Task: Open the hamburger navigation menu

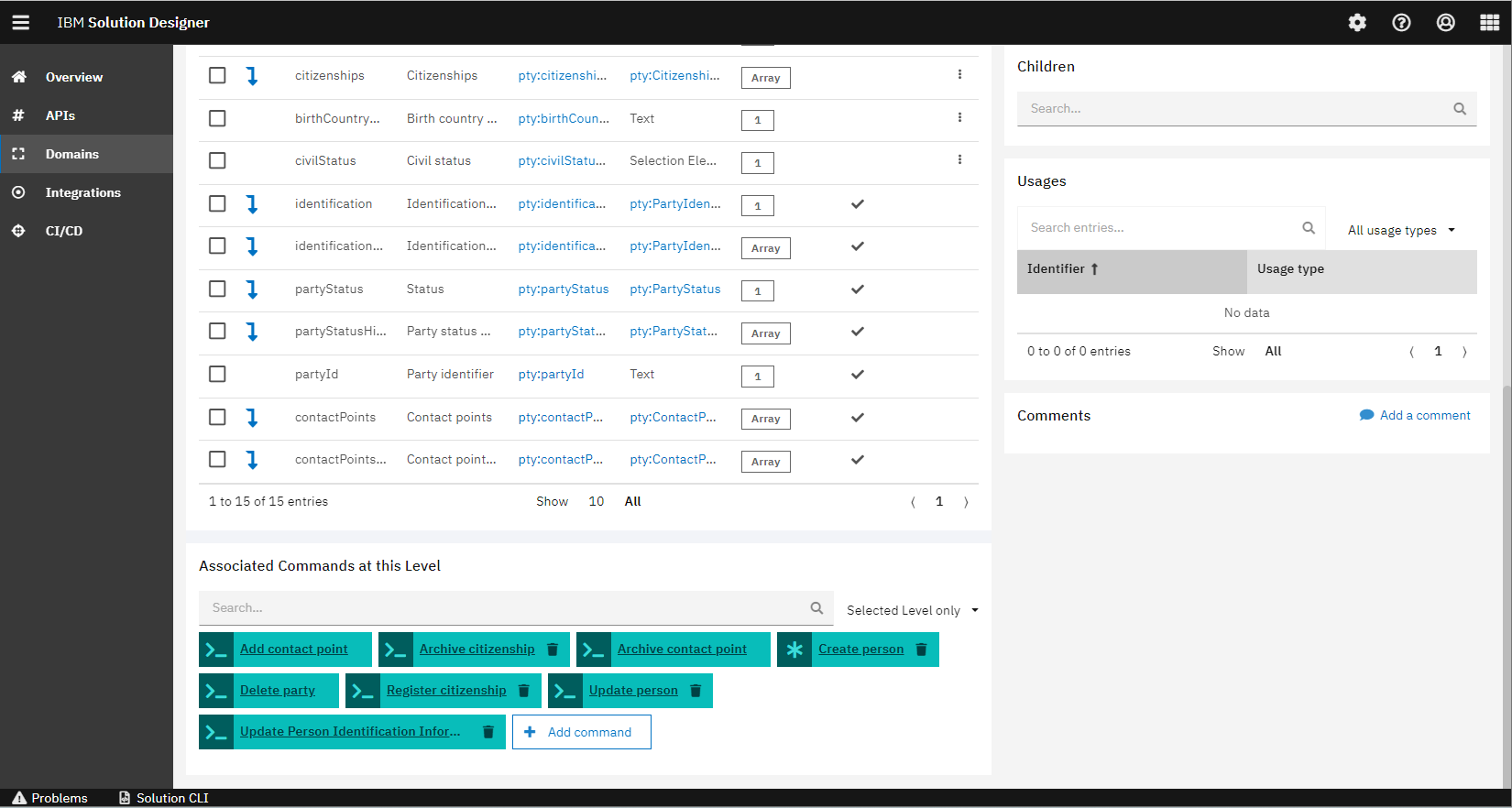Action: point(20,23)
